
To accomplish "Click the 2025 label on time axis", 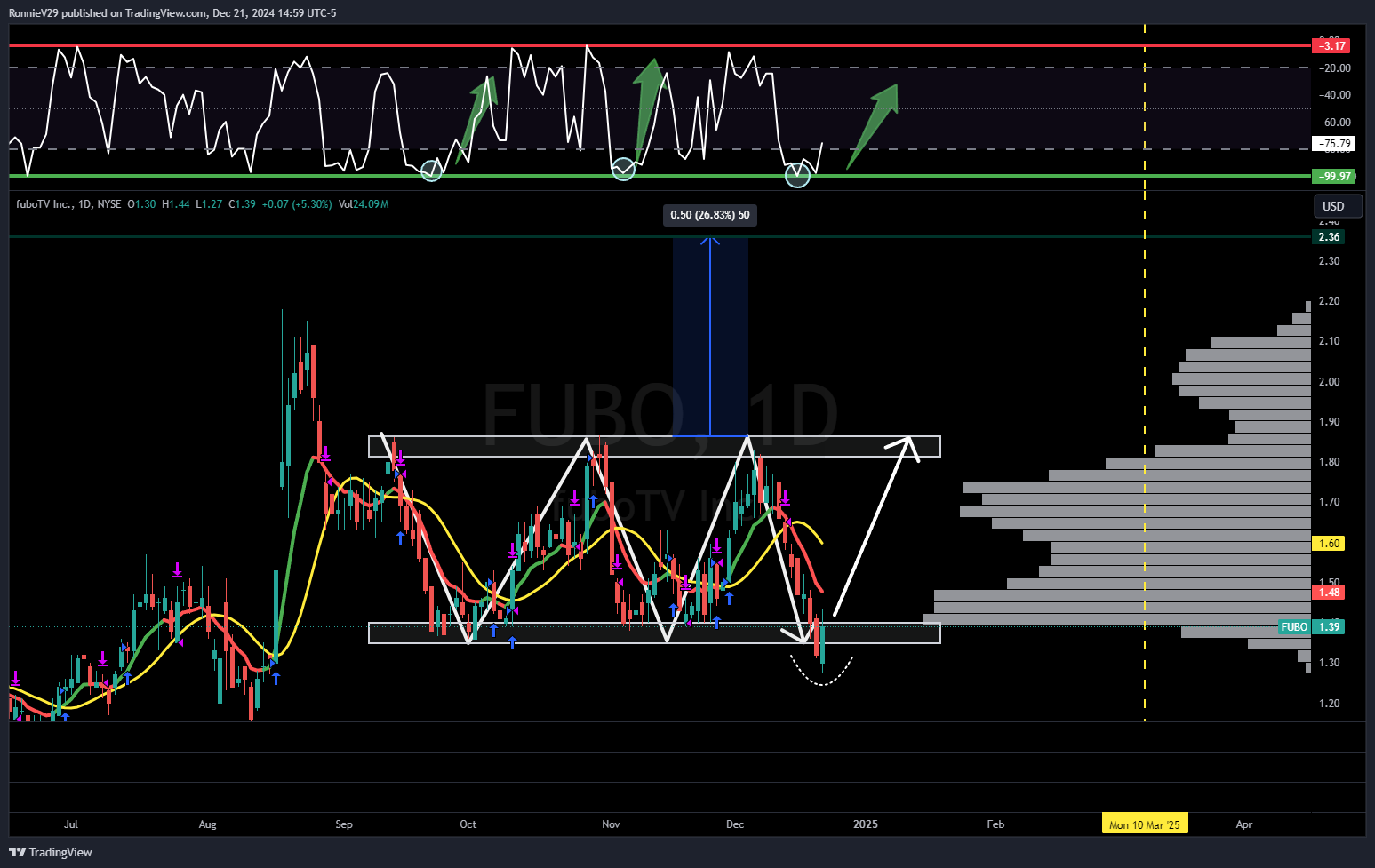I will tap(865, 824).
